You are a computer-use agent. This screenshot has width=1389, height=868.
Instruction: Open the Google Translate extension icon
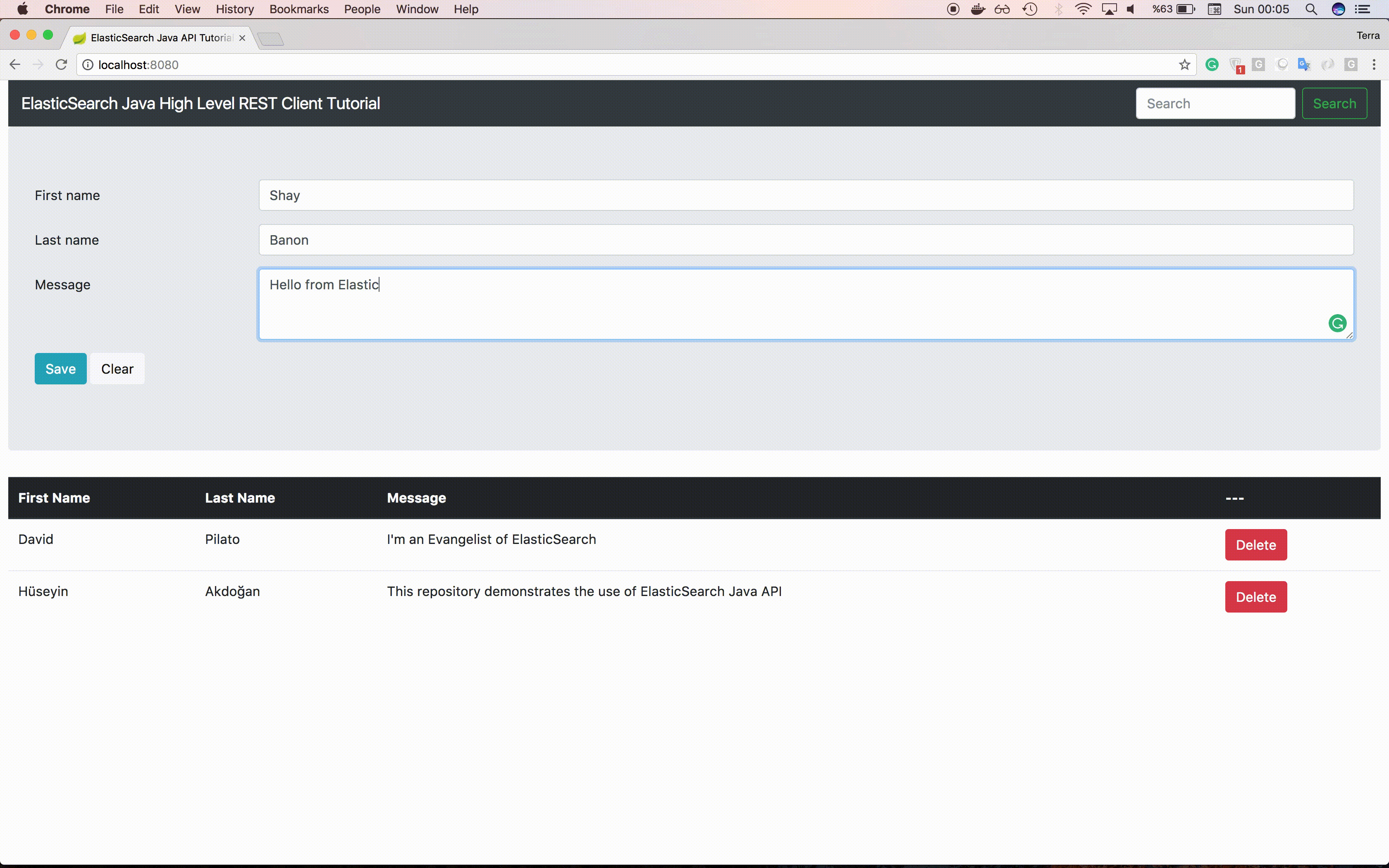coord(1303,65)
